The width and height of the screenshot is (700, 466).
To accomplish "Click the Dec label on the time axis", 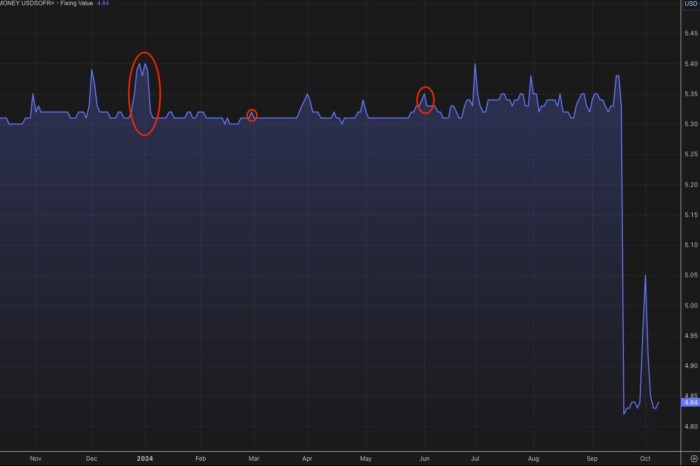I will pyautogui.click(x=91, y=456).
